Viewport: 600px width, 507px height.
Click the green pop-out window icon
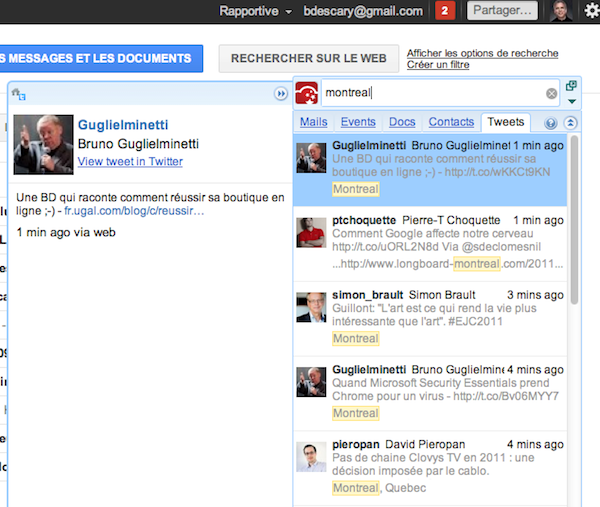click(x=571, y=86)
